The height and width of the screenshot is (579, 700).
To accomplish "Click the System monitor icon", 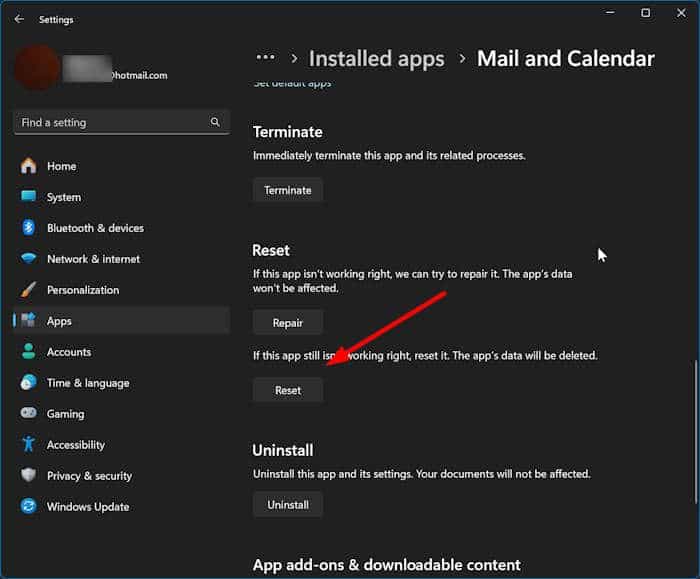I will tap(29, 196).
